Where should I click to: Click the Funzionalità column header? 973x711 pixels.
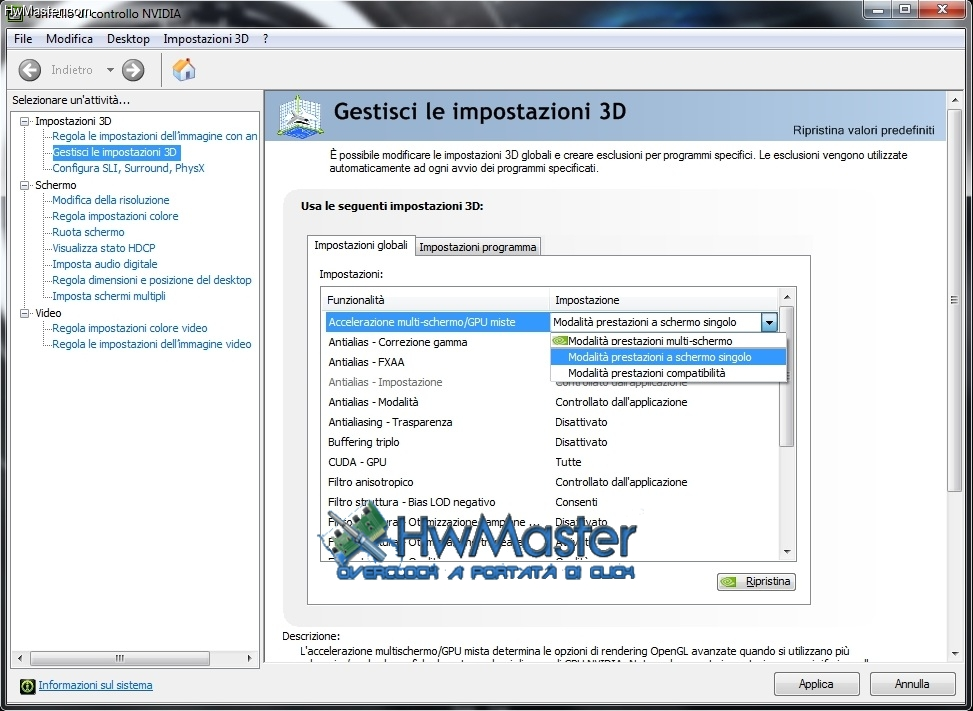436,300
